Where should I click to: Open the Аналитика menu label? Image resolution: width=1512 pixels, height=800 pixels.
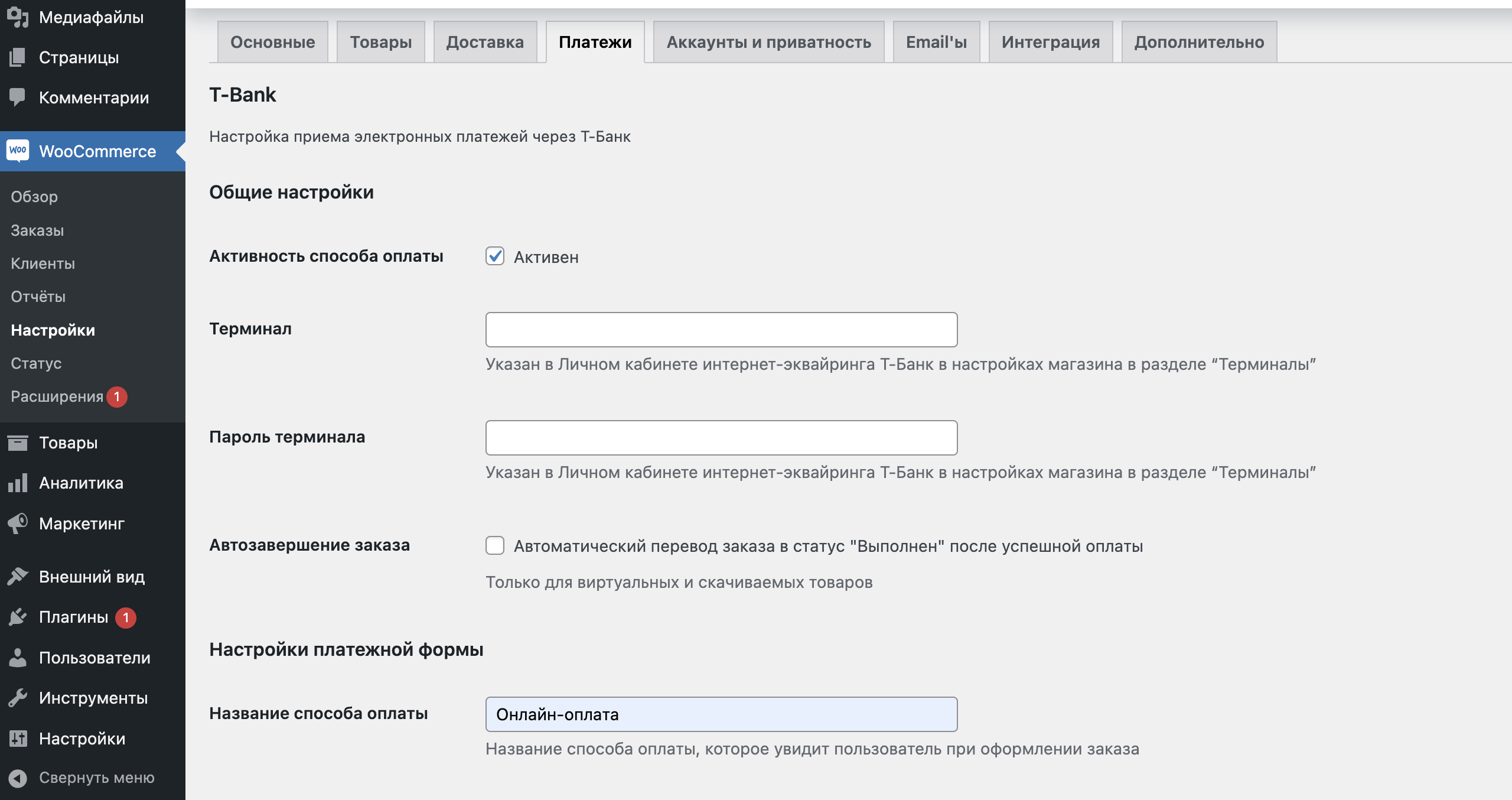pos(82,483)
